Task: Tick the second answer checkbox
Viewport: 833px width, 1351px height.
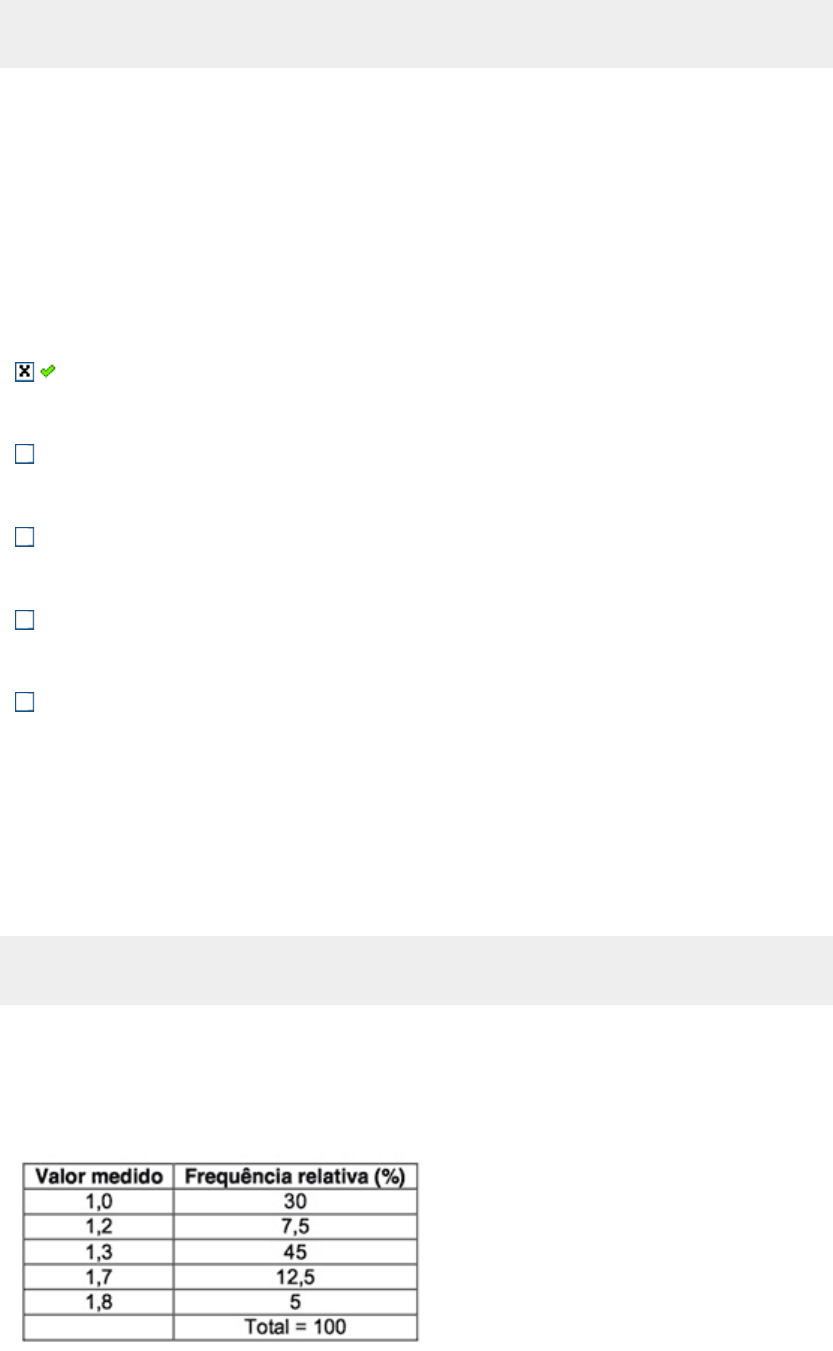Action: (x=25, y=454)
